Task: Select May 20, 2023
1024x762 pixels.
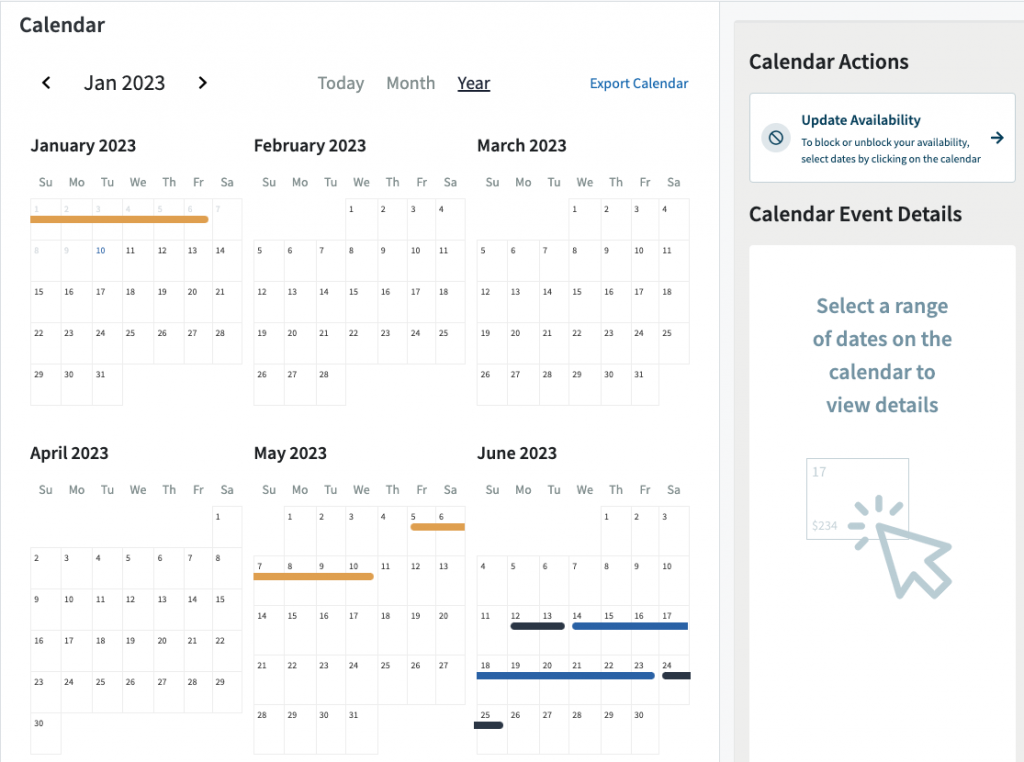Action: point(450,630)
